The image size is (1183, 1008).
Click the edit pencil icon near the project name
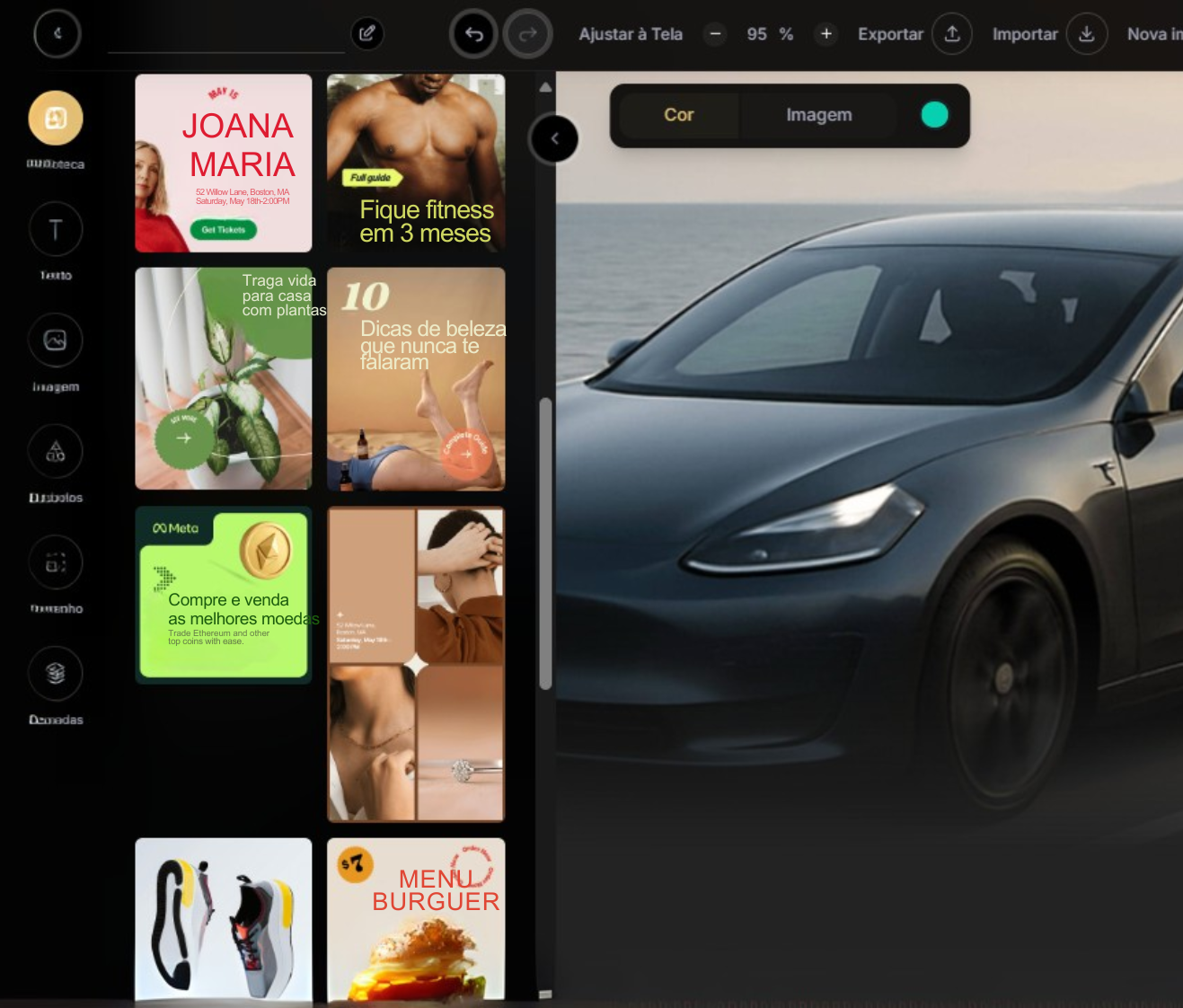(367, 32)
